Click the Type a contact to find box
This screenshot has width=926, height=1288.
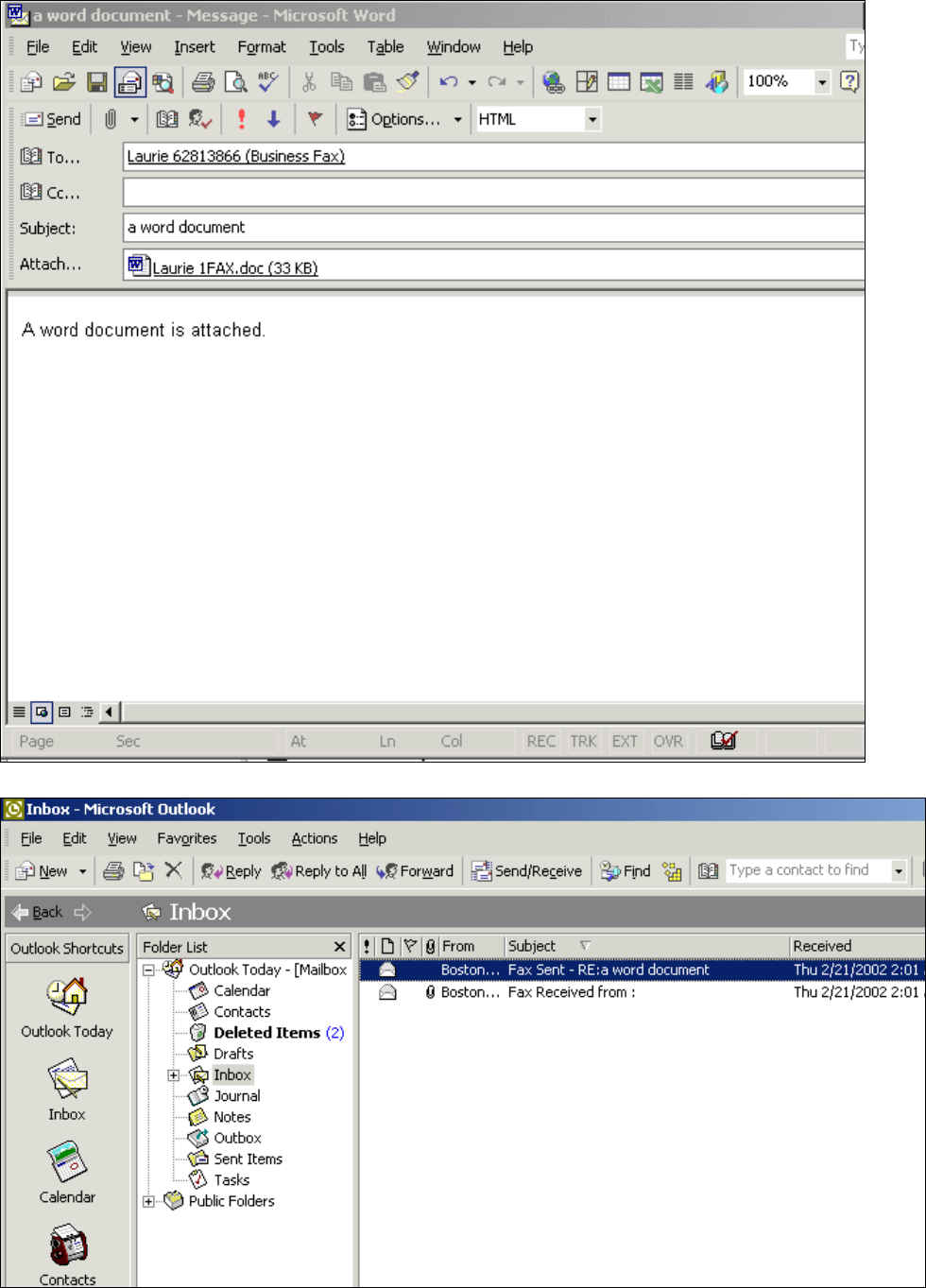[x=808, y=870]
